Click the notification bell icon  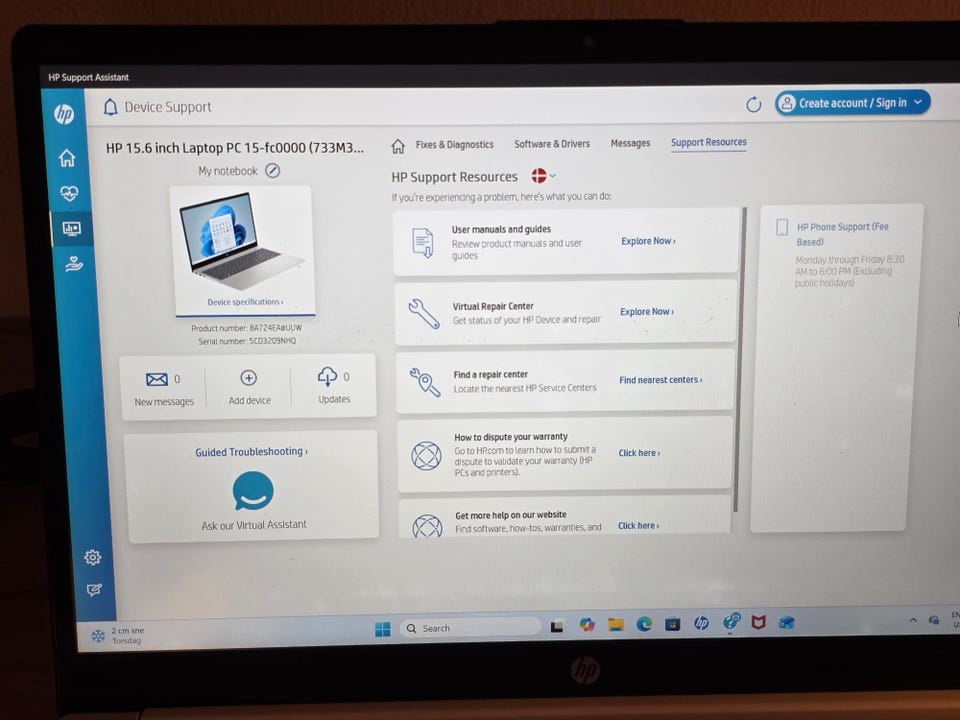[x=110, y=107]
